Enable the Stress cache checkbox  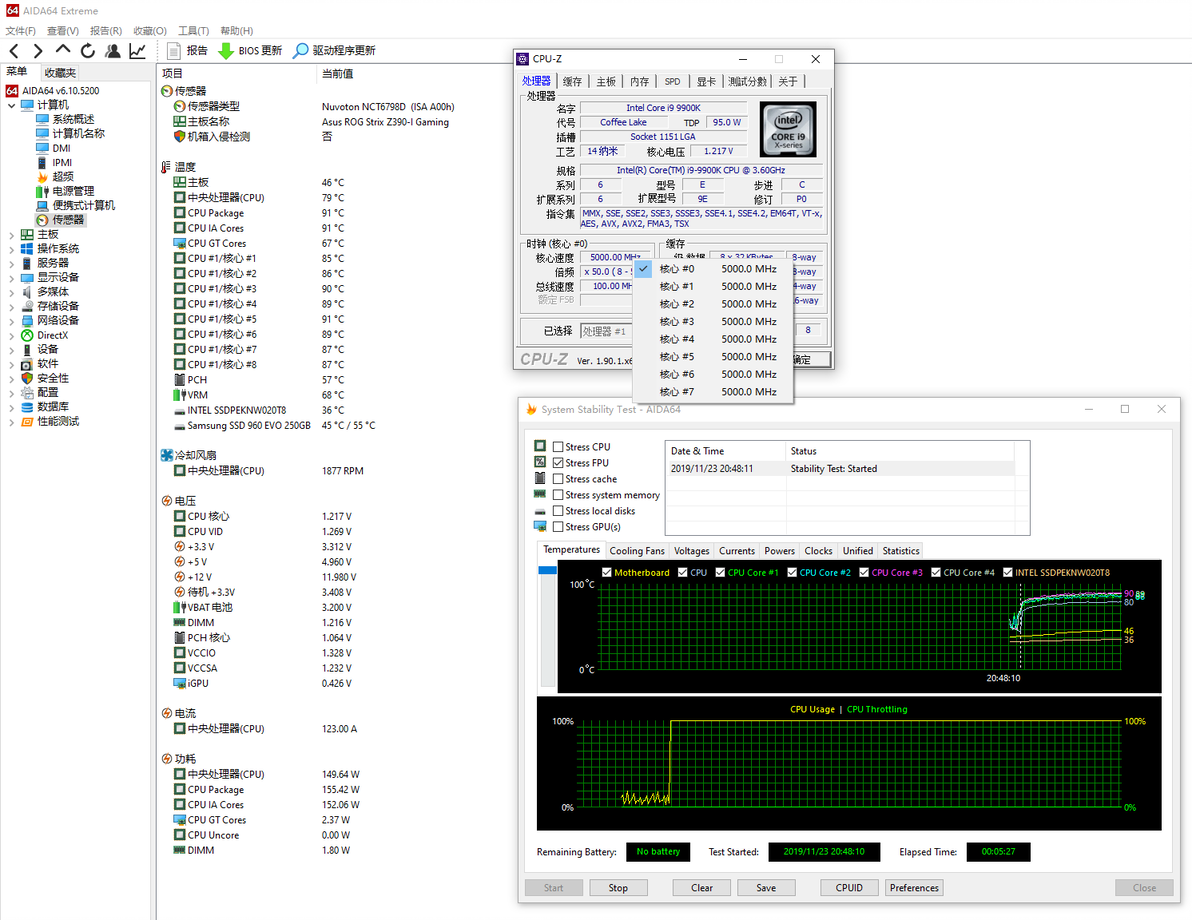point(558,479)
